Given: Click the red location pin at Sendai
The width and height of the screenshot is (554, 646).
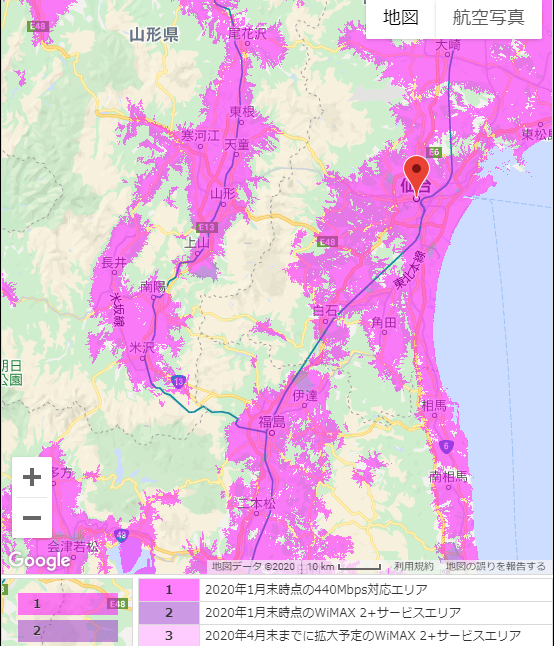Looking at the screenshot, I should 416,177.
